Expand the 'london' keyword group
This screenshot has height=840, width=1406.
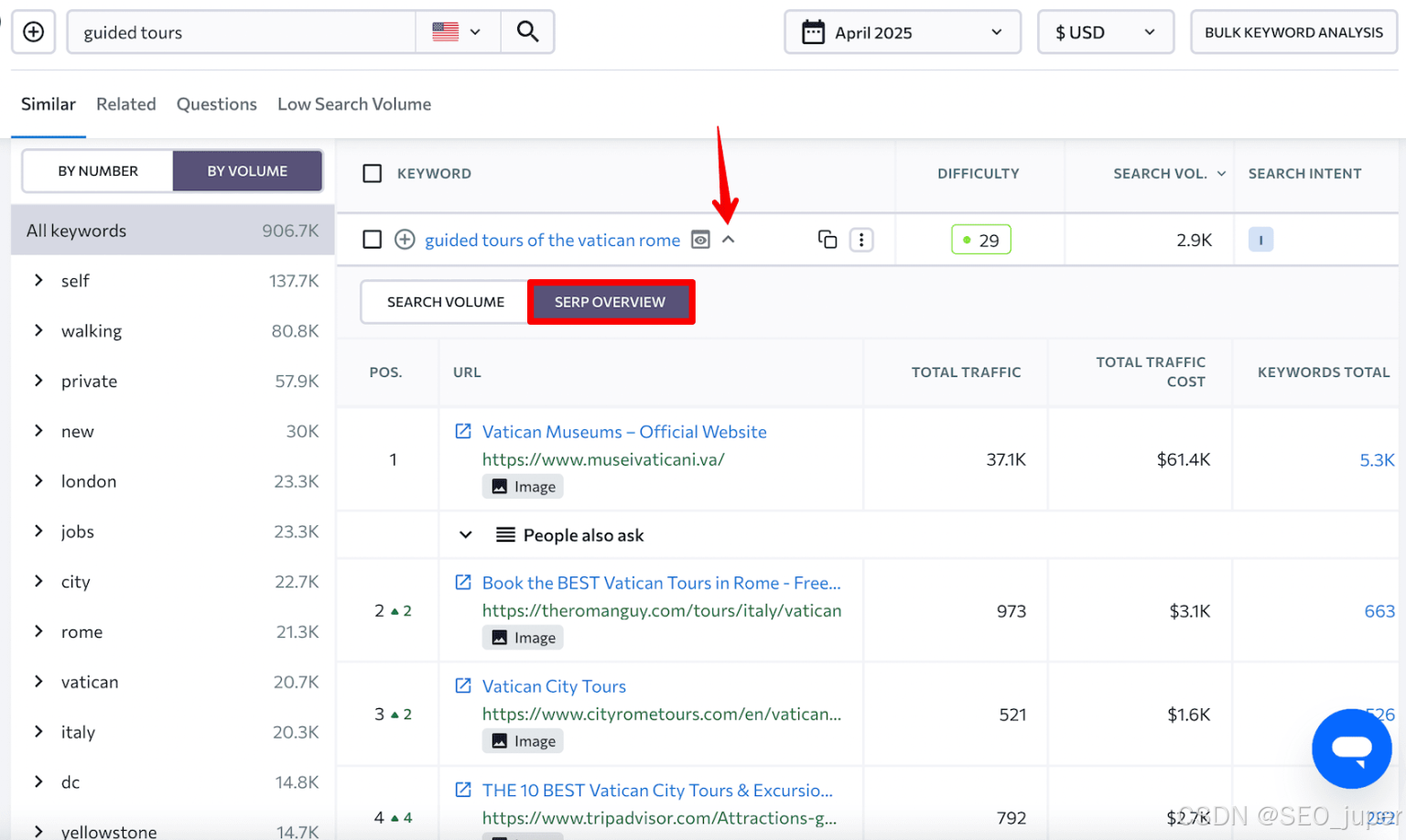point(38,480)
